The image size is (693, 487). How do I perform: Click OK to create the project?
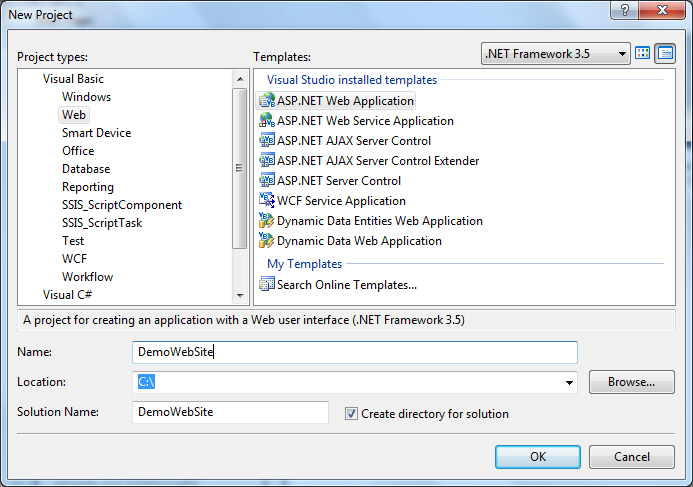coord(538,457)
